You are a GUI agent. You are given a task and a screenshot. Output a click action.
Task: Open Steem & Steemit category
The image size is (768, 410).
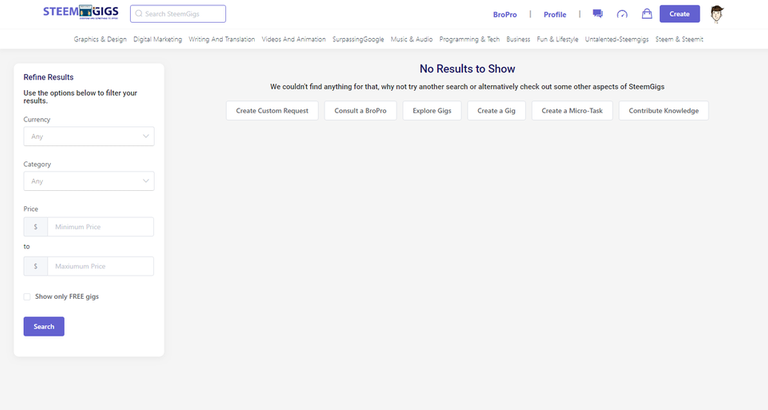(679, 39)
